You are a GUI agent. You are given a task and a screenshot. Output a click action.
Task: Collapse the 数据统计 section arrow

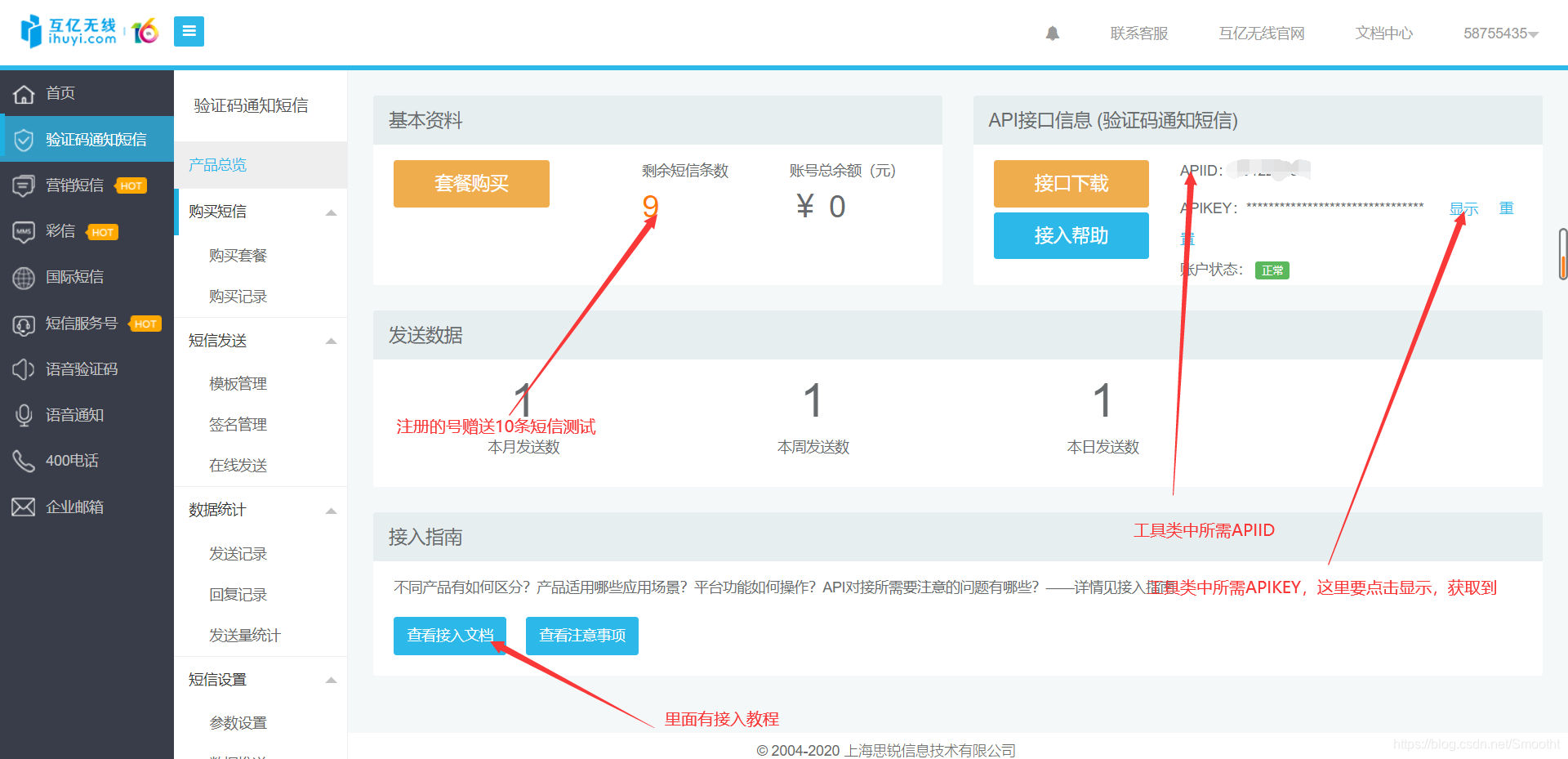point(331,511)
